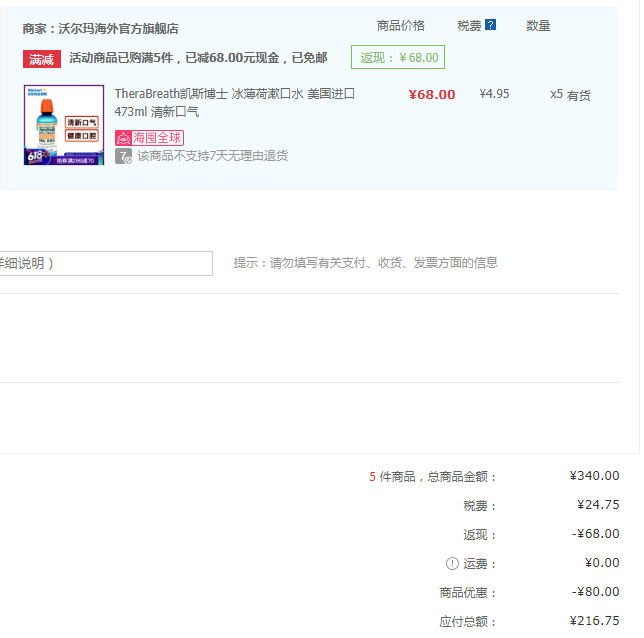Click the product discount -¥80.00
Viewport: 644px width, 638px height.
coord(596,592)
